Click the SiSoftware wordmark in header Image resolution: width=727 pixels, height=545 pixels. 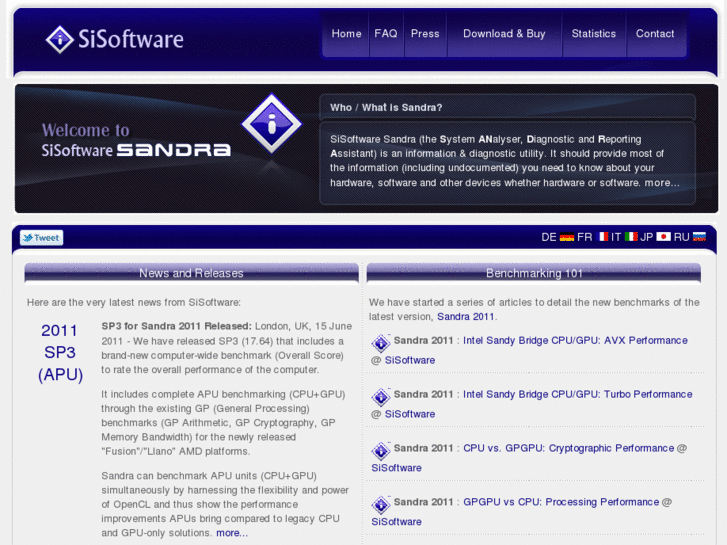(131, 39)
